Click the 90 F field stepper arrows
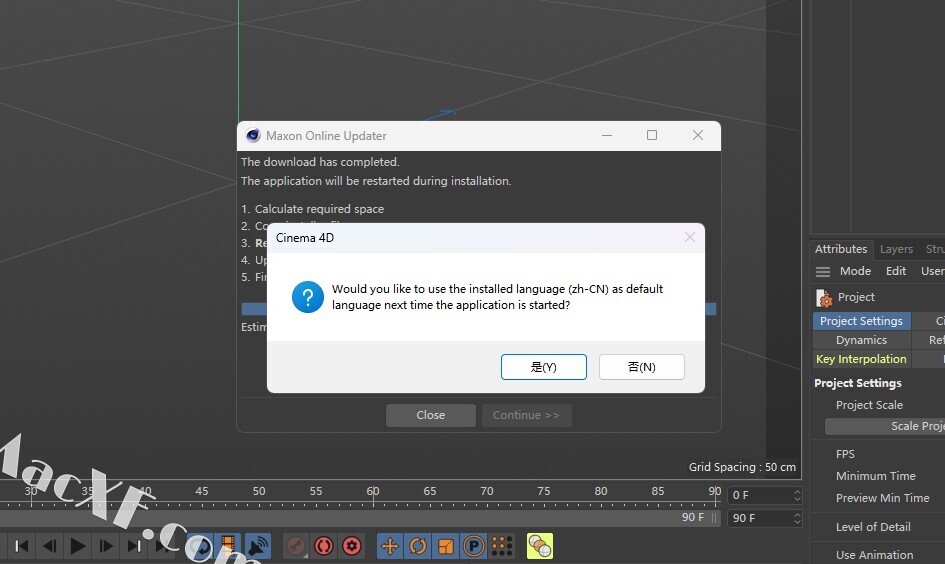Screen dimensions: 945x564 click(x=797, y=518)
